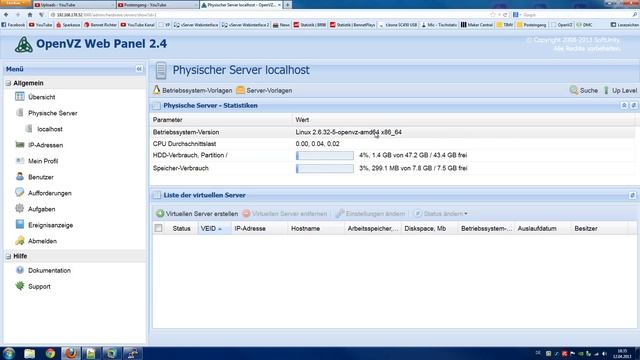
Task: Toggle the select-all checkbox in server list header
Action: click(158, 228)
